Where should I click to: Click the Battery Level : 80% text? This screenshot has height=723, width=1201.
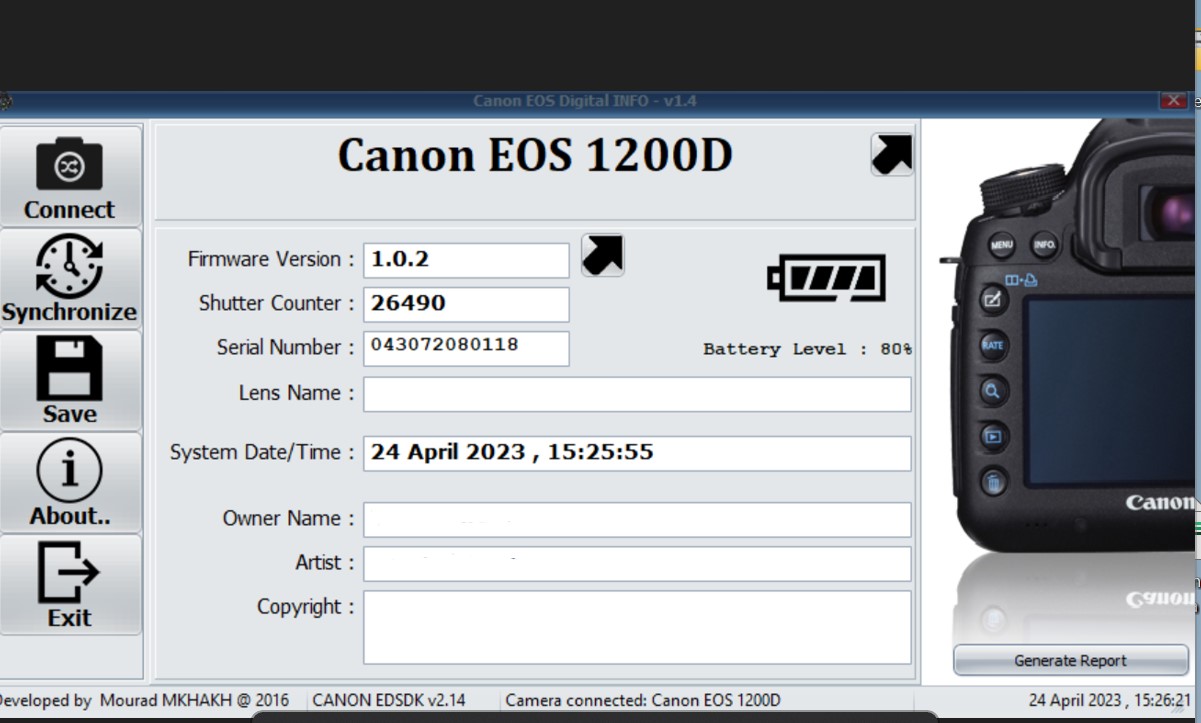coord(807,349)
